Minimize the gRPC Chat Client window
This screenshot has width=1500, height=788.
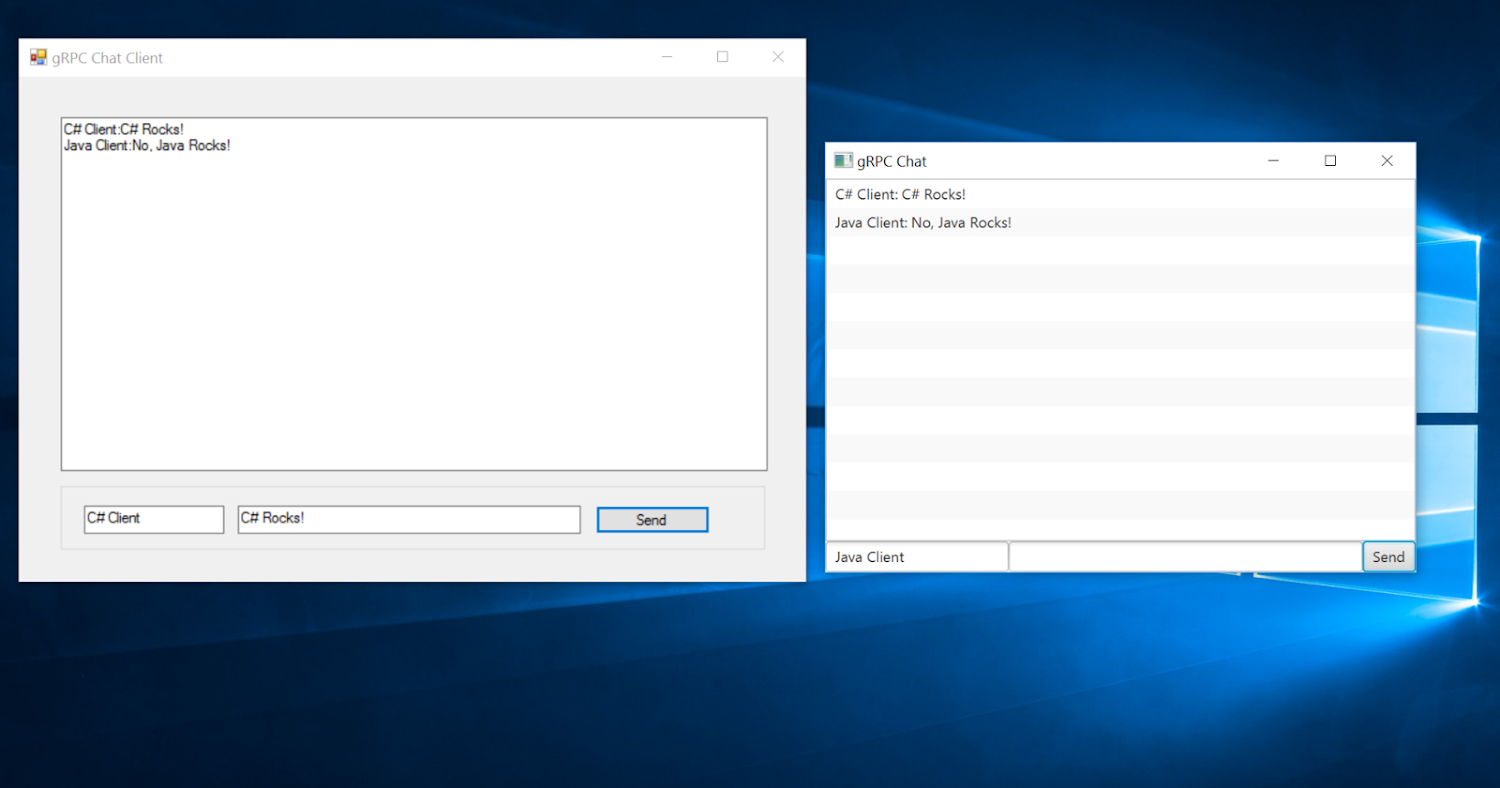coord(667,57)
